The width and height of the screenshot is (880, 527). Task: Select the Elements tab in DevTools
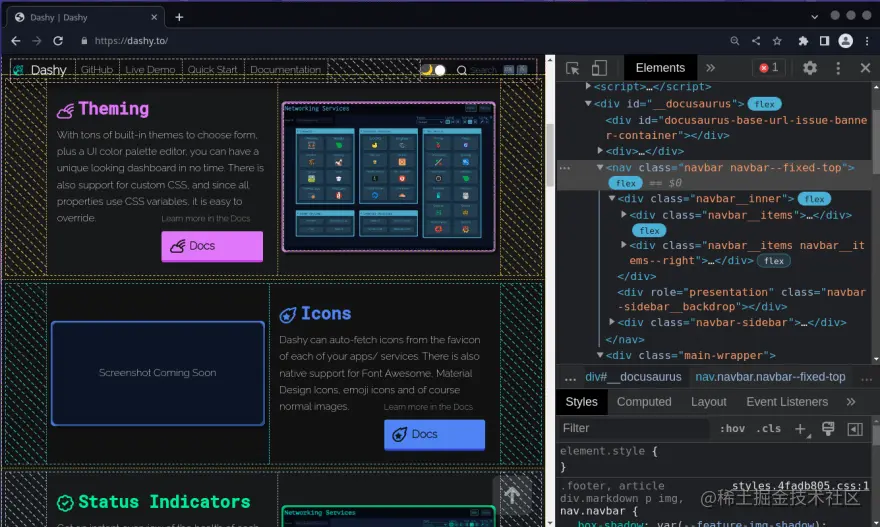[x=660, y=68]
